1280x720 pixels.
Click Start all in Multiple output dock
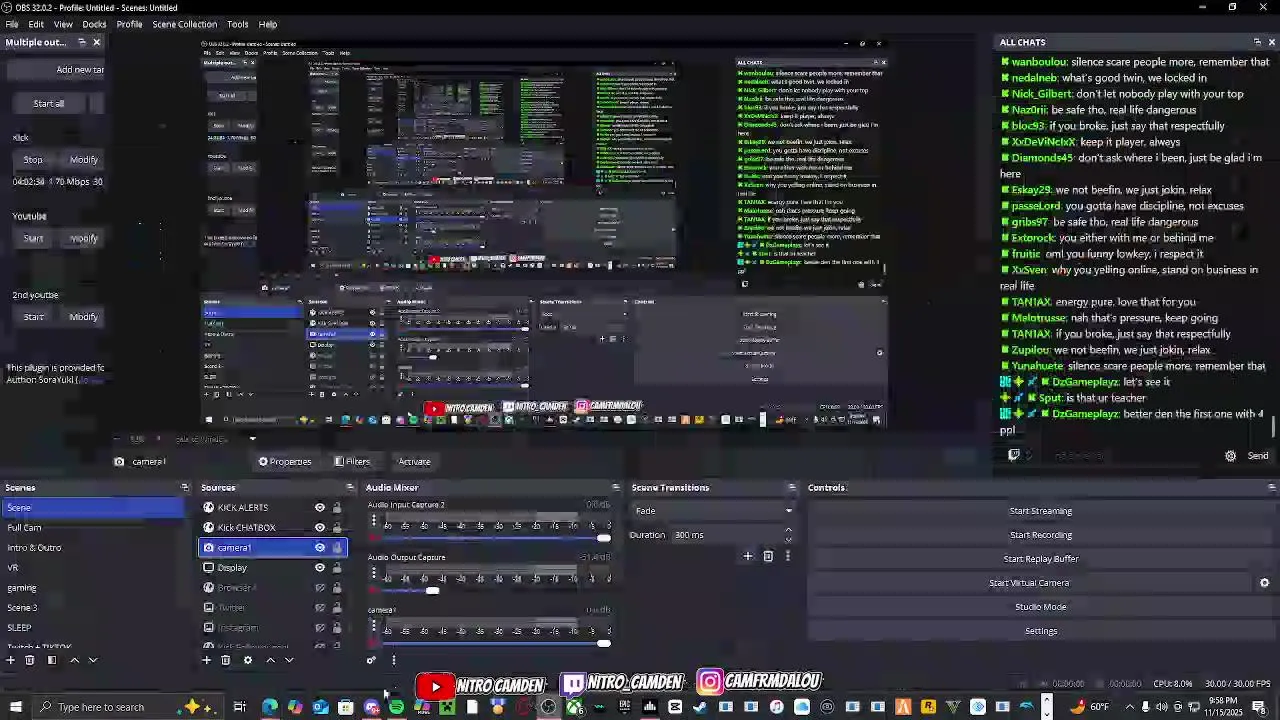48,104
